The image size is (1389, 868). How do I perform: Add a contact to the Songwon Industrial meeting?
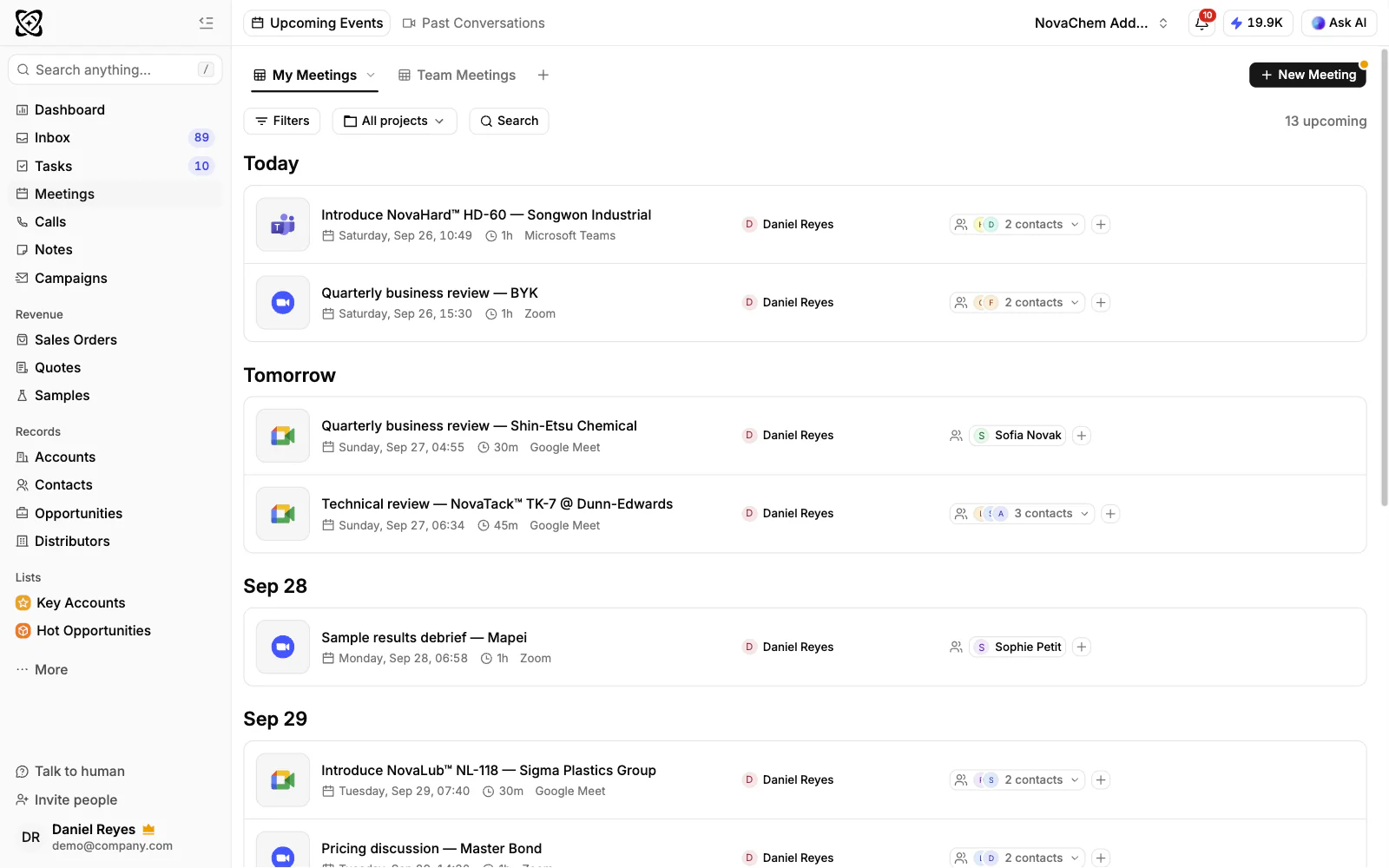click(x=1101, y=225)
